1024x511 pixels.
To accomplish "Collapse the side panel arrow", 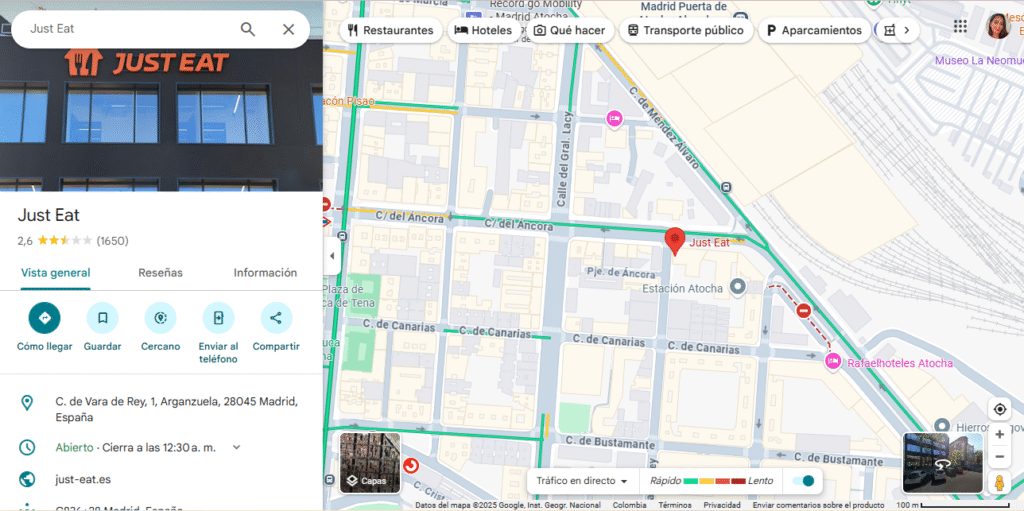I will coord(332,256).
